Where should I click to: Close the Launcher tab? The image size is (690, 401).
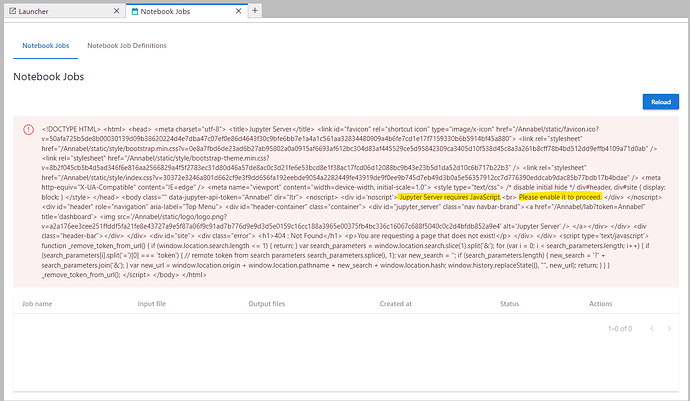tap(117, 11)
